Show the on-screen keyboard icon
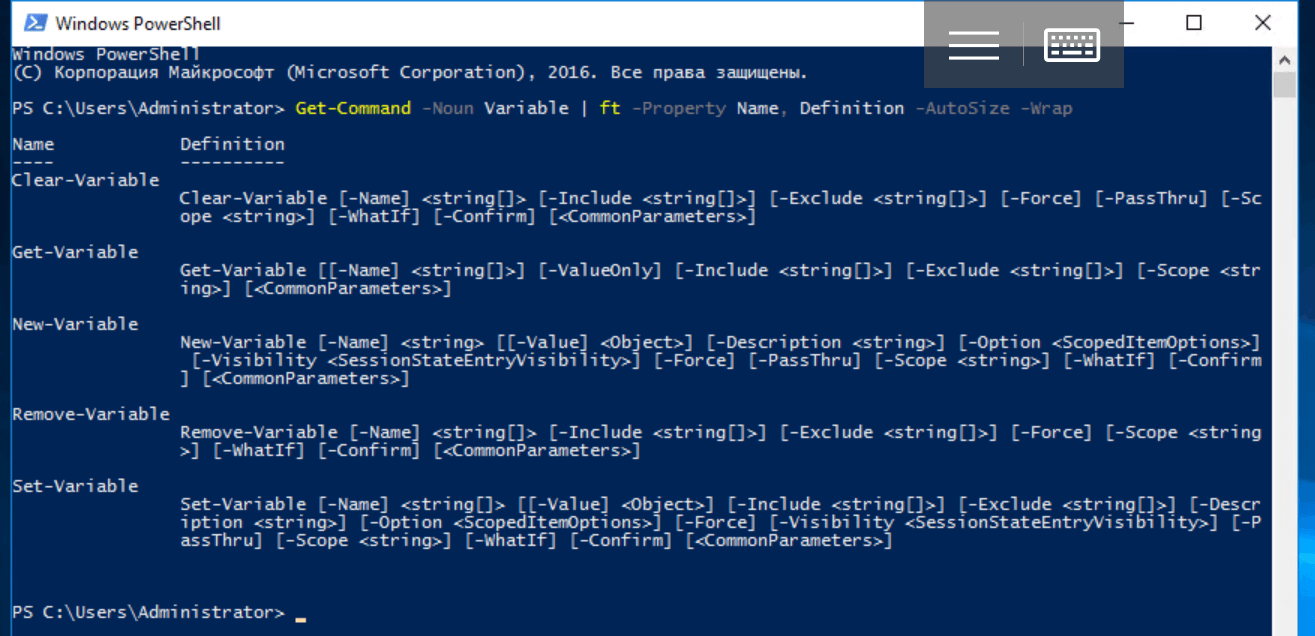1315x636 pixels. pos(1072,45)
